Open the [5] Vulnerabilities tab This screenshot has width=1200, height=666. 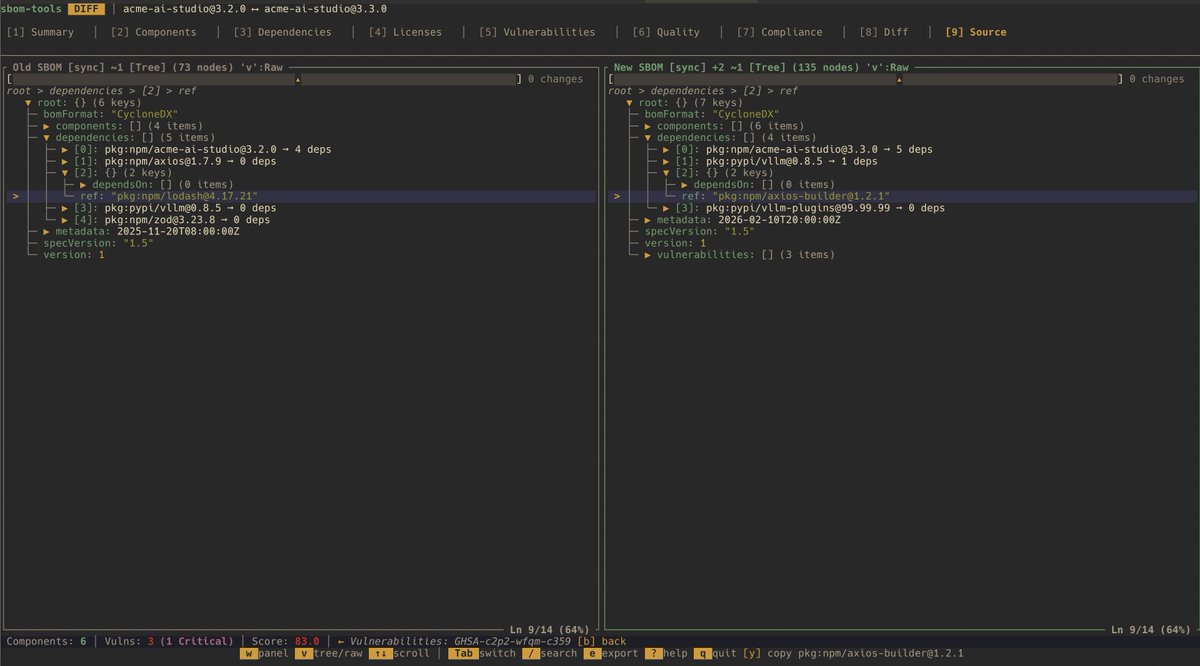click(x=537, y=32)
